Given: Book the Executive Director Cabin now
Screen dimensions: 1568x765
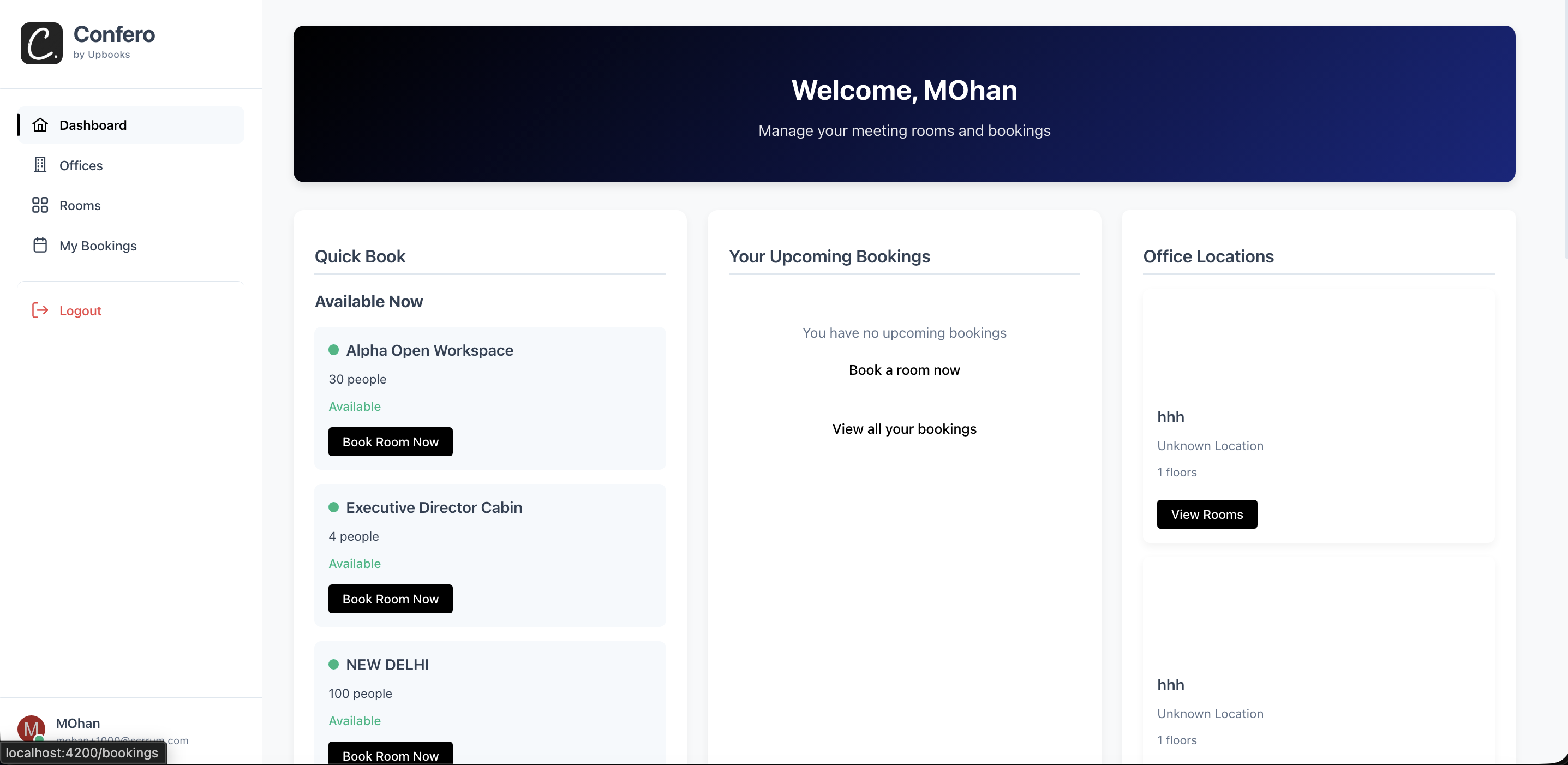Looking at the screenshot, I should pos(390,599).
